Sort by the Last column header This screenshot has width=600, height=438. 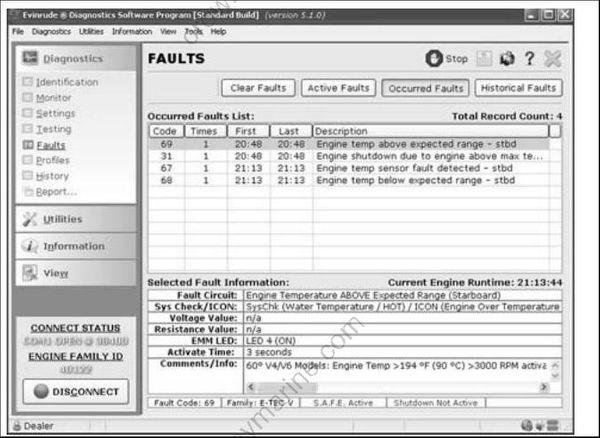point(291,131)
